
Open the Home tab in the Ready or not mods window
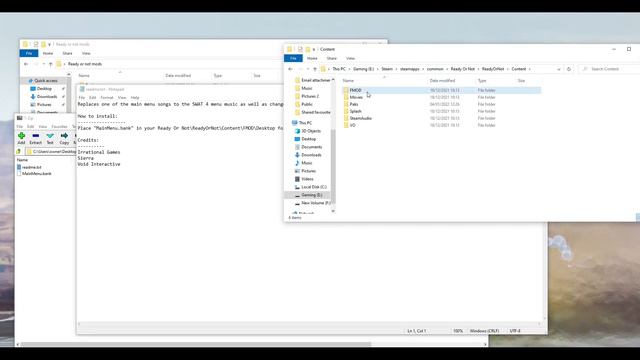click(x=48, y=53)
